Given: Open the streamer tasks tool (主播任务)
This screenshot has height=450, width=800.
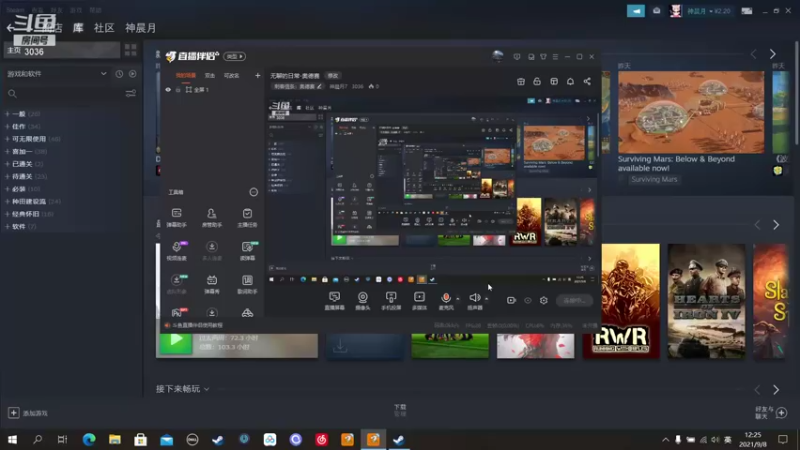Looking at the screenshot, I should pos(247,217).
